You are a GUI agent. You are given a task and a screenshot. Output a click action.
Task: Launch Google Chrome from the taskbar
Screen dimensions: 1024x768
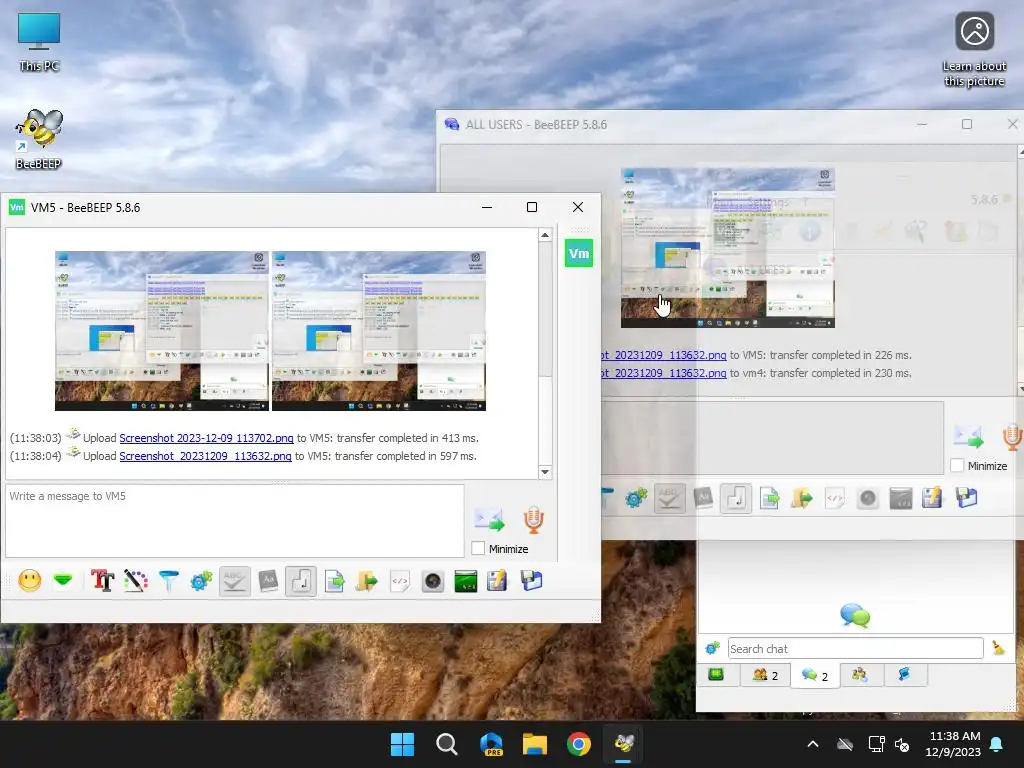point(579,744)
